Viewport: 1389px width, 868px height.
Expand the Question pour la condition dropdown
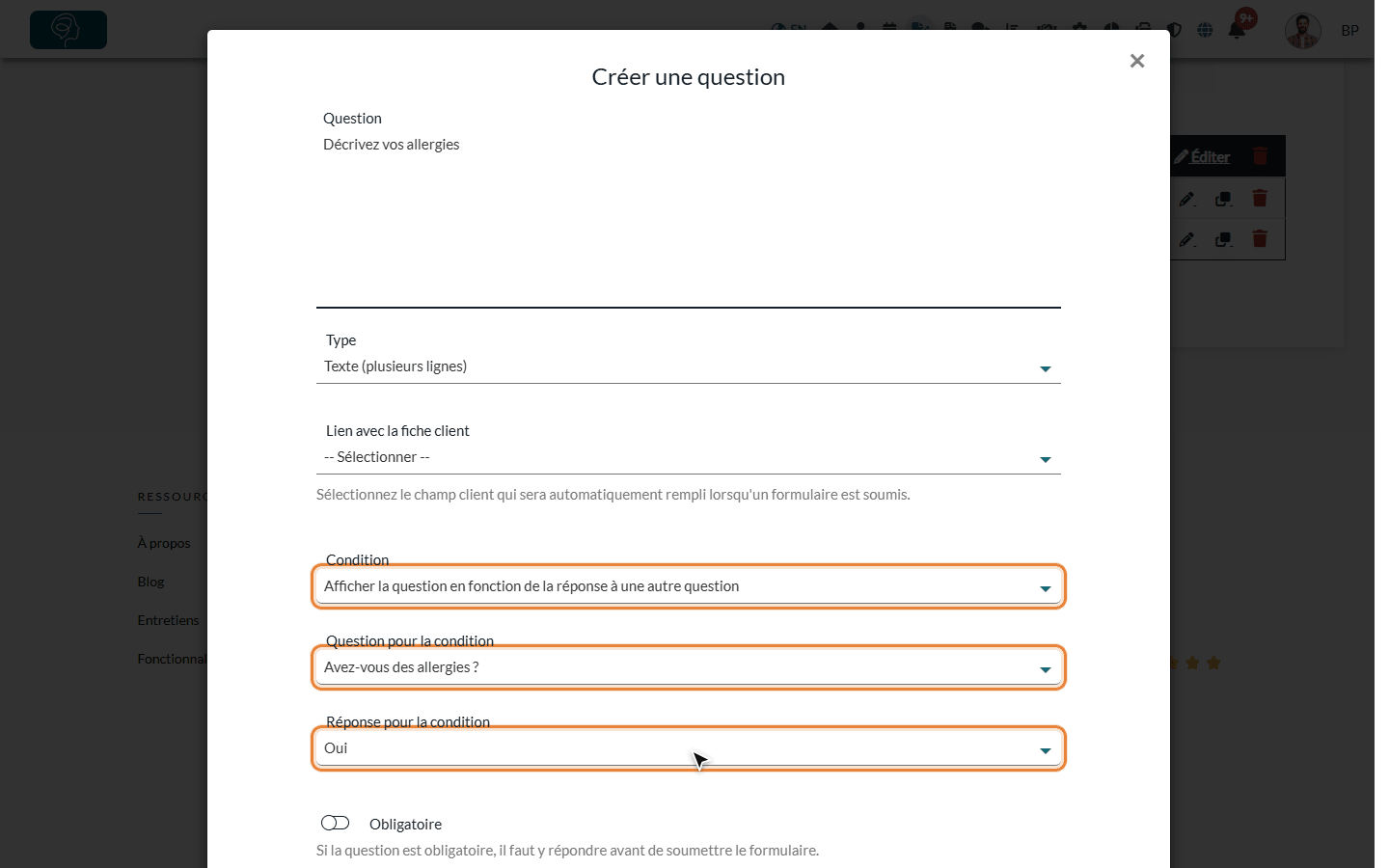(x=689, y=667)
